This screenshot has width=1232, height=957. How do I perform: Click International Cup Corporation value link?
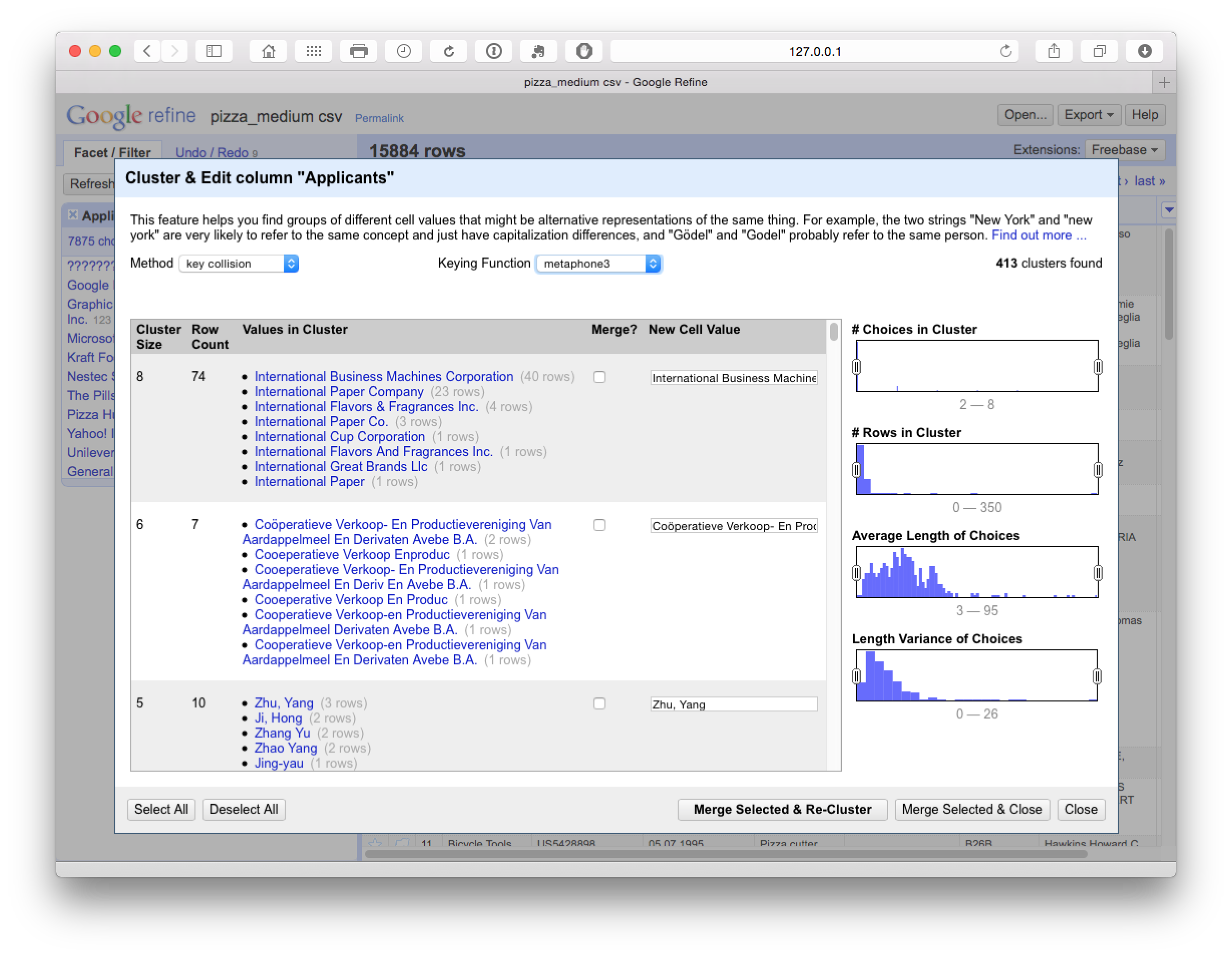(x=340, y=436)
